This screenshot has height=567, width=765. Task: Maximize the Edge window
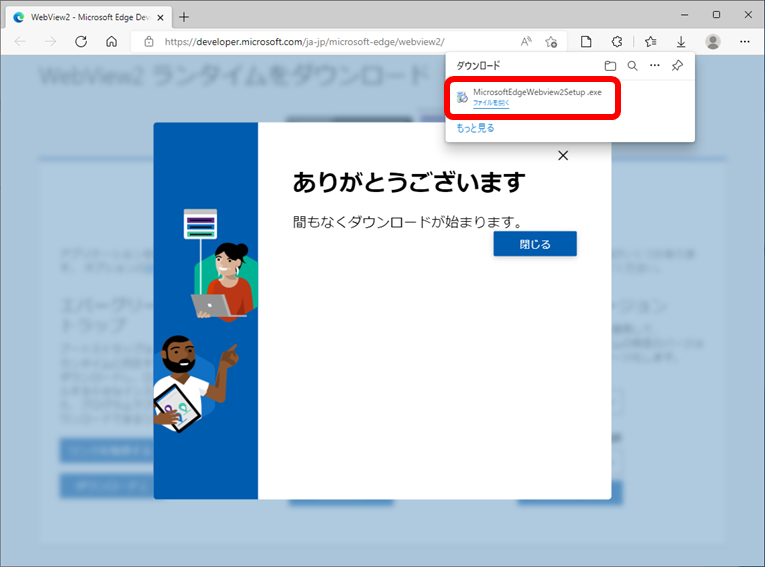coord(716,15)
